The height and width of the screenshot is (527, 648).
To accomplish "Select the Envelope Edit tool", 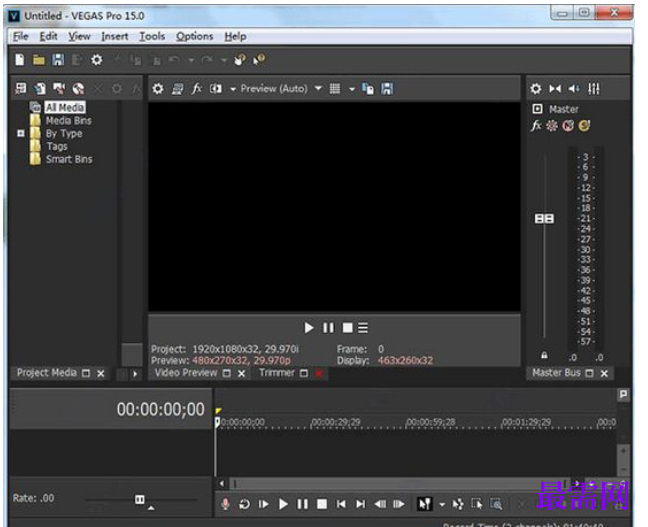I will [458, 504].
